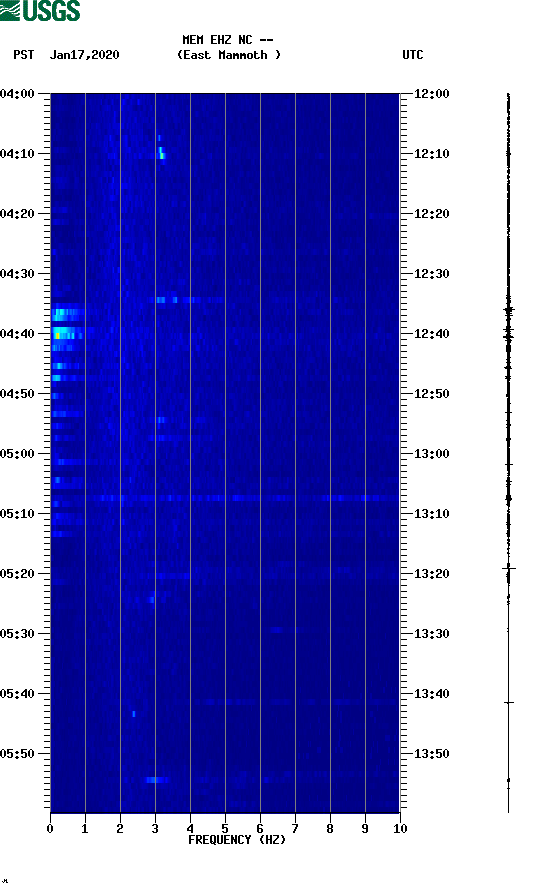Viewport: 552px width, 892px height.
Task: Click the '04:30' PST time label
Action: click(18, 274)
